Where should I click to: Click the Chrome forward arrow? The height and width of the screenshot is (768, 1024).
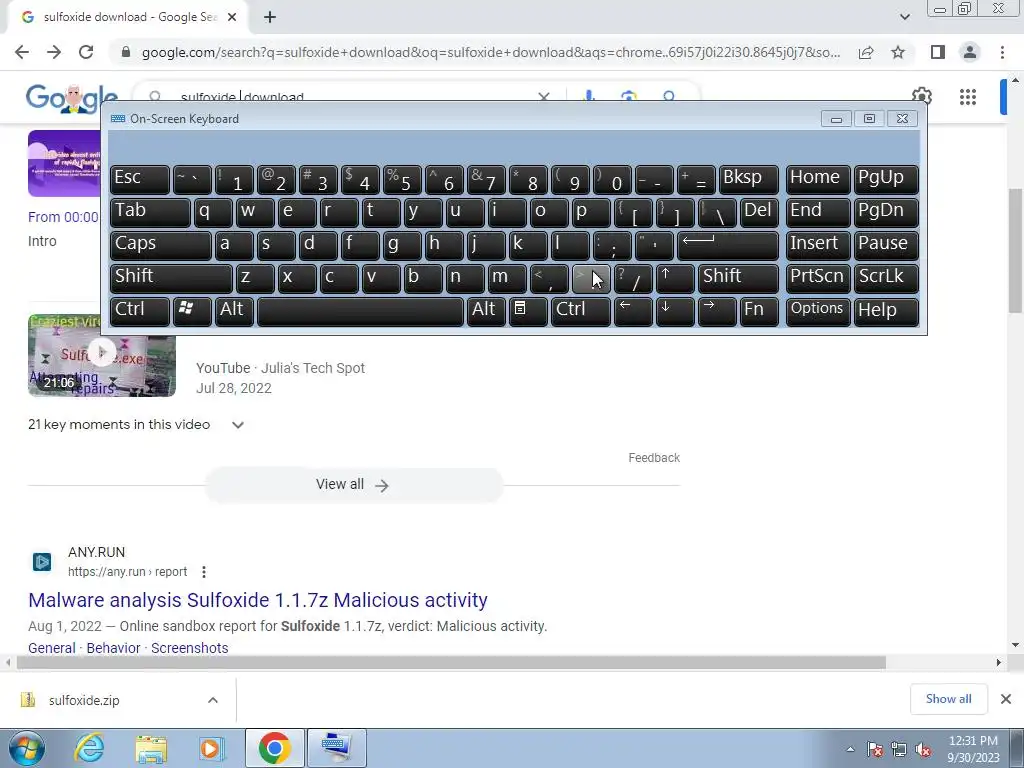point(54,52)
